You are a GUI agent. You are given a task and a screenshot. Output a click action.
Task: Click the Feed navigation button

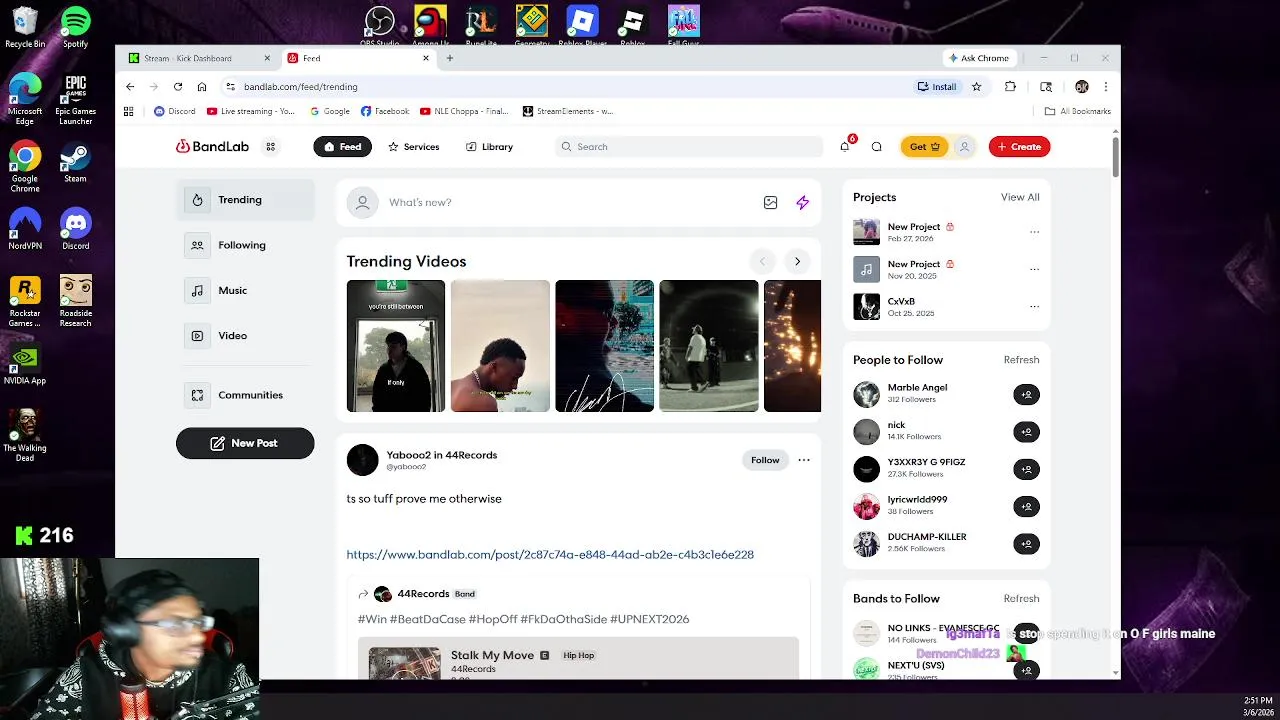click(342, 147)
